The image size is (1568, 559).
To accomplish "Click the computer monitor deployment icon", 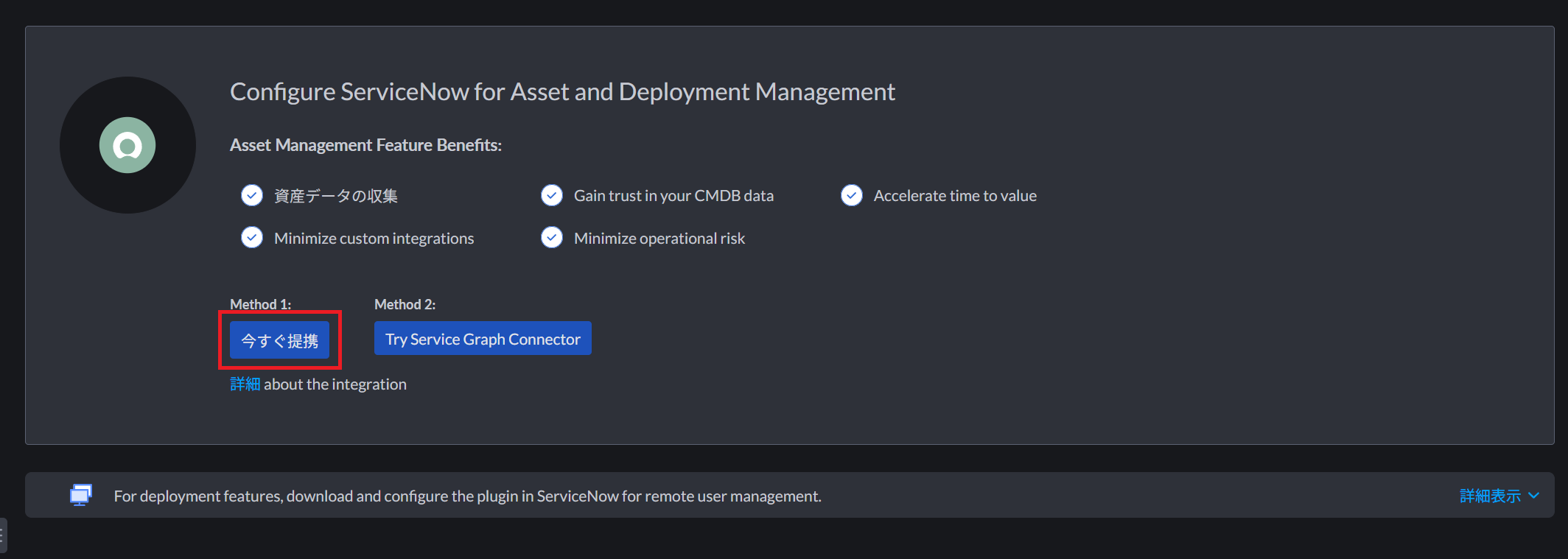I will (81, 495).
